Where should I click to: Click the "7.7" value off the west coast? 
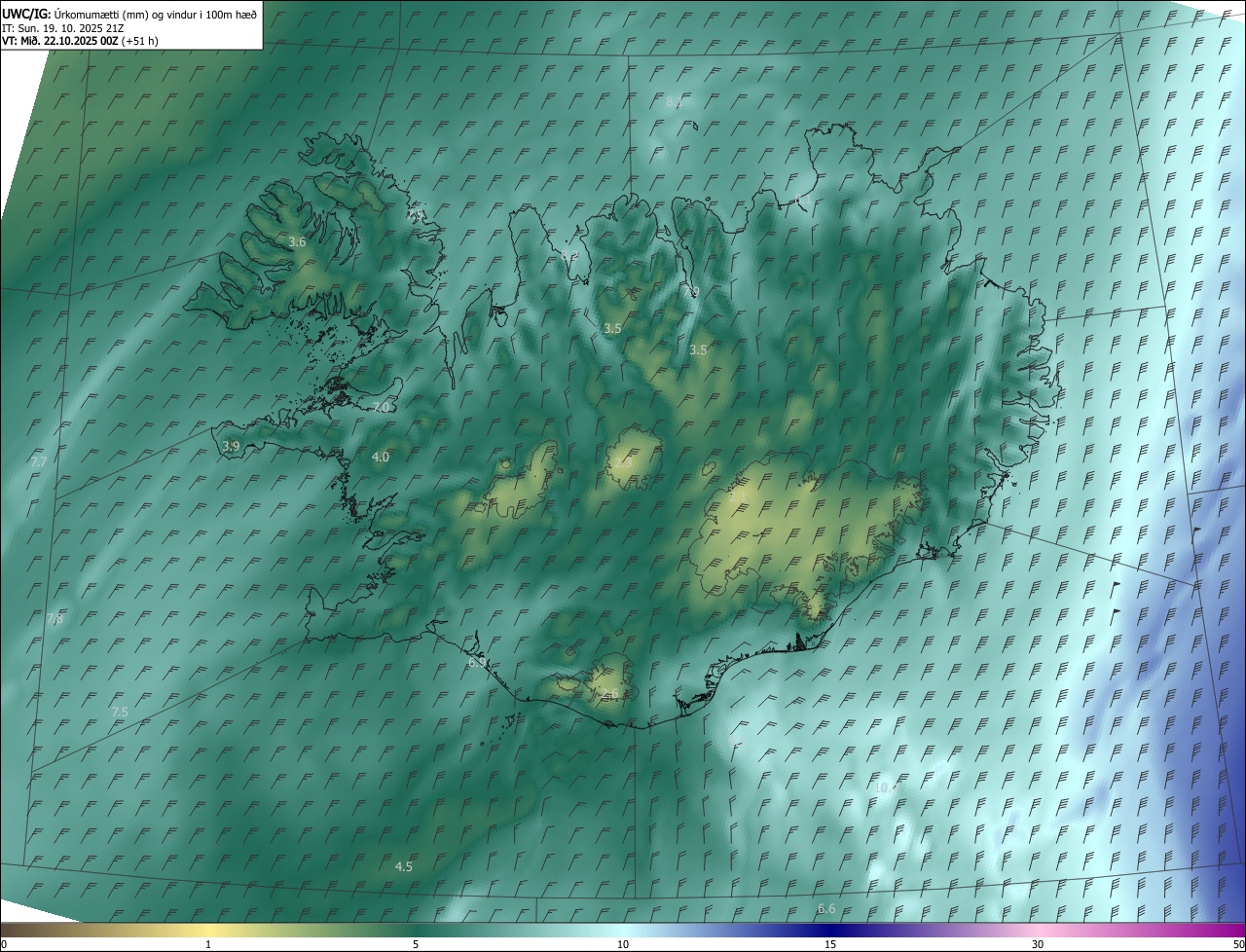(39, 461)
